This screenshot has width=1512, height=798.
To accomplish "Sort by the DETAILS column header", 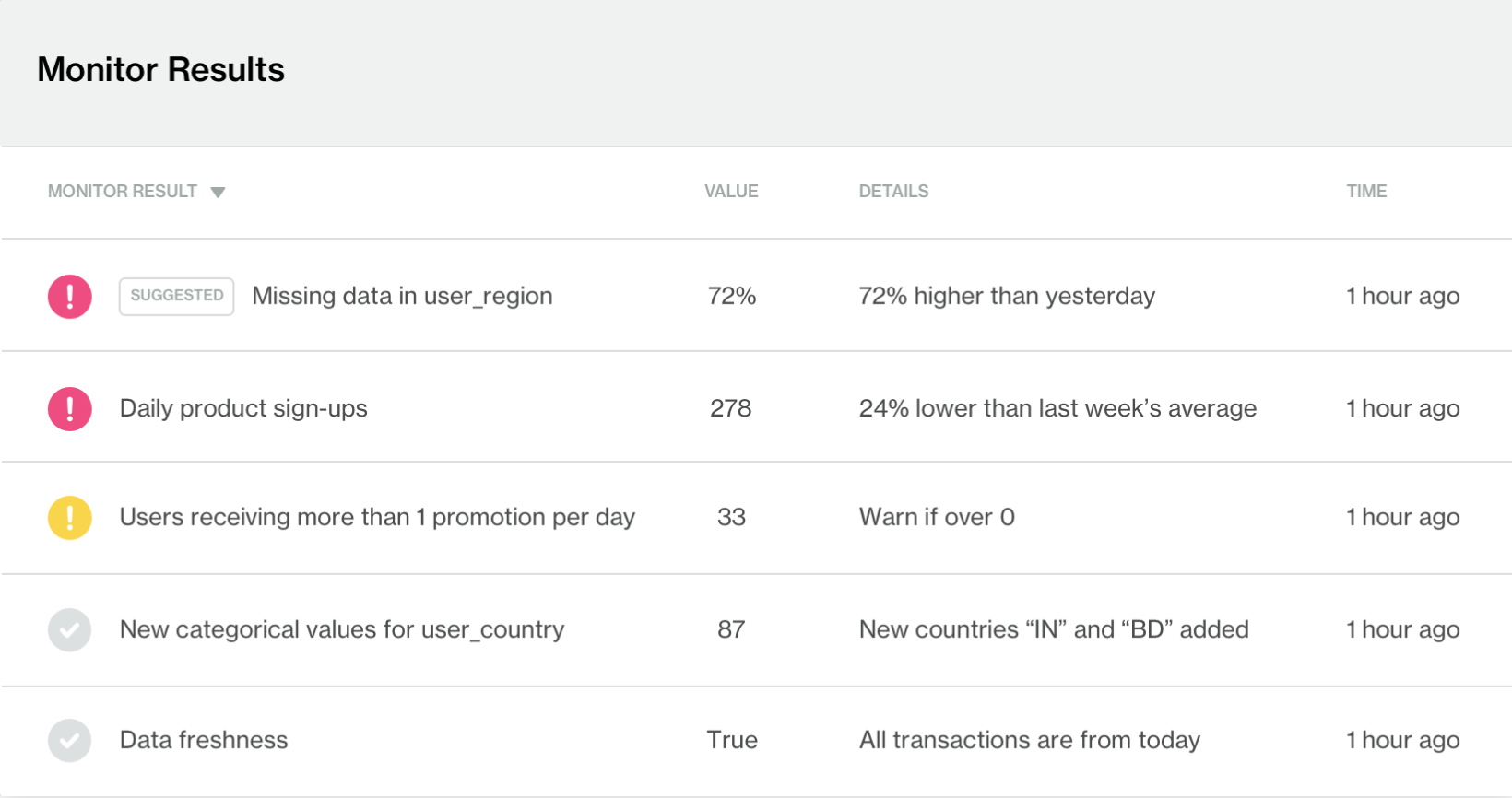I will point(893,192).
